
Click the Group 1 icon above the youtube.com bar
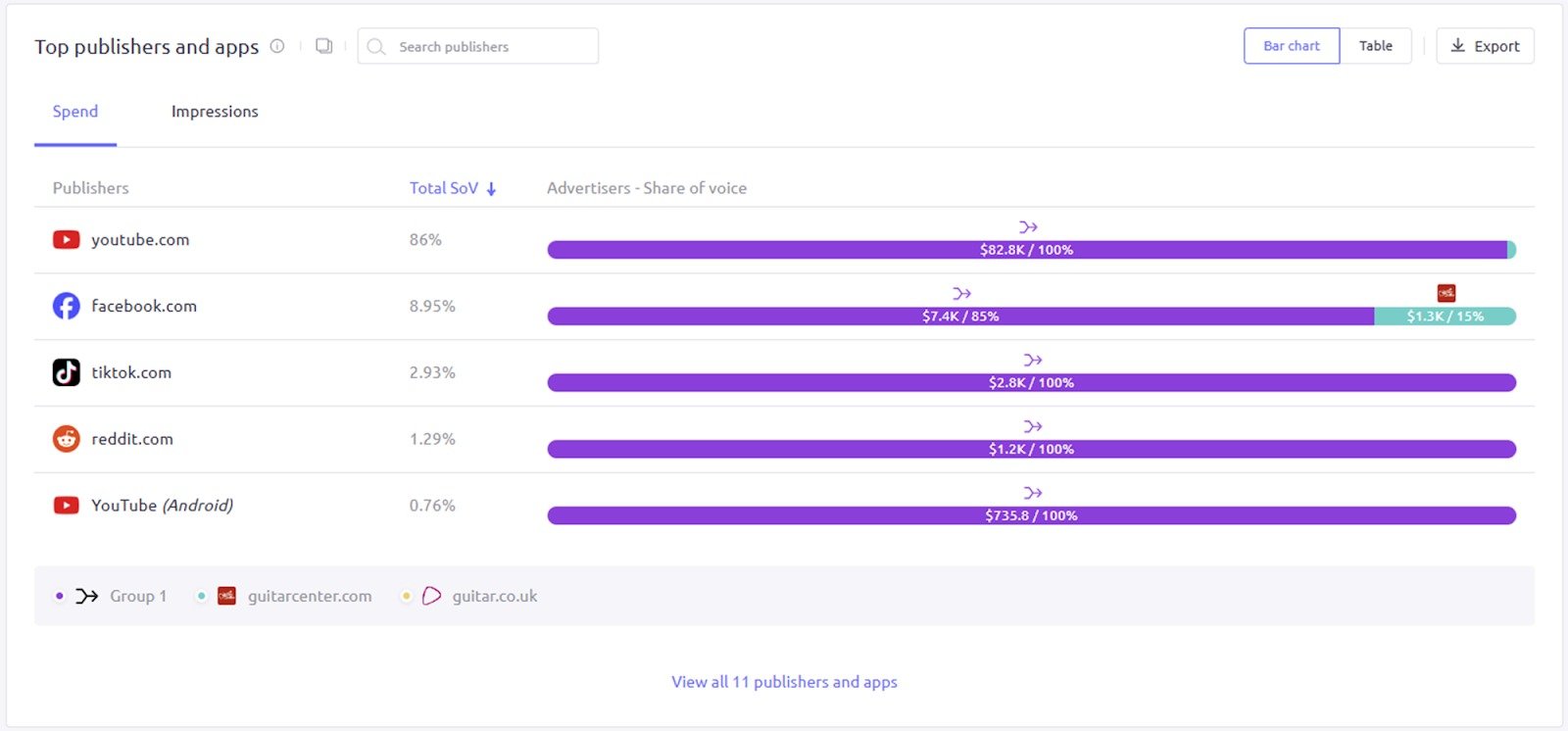[1028, 227]
